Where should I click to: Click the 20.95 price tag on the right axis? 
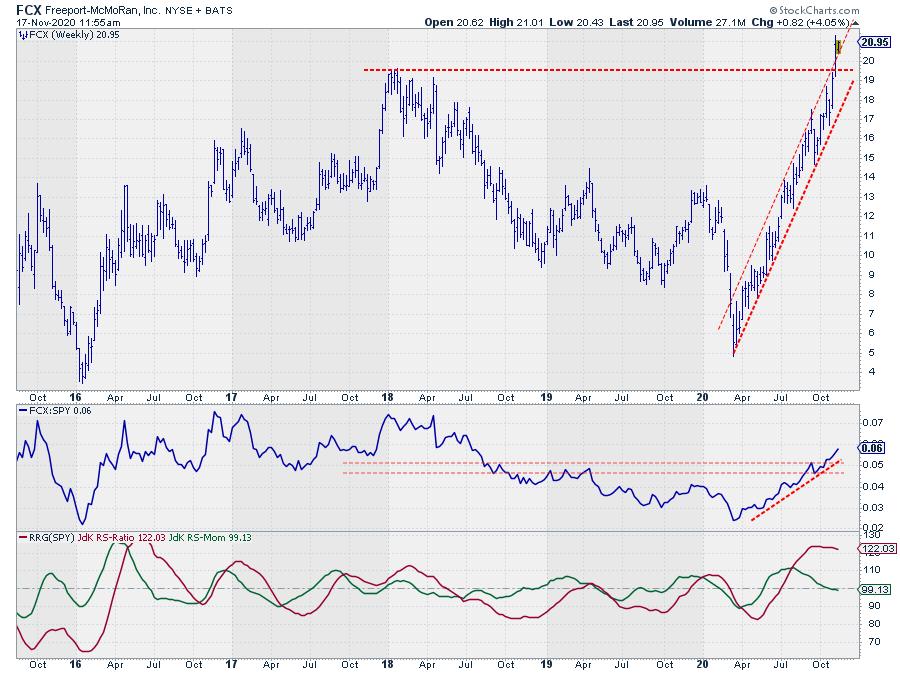pos(873,42)
